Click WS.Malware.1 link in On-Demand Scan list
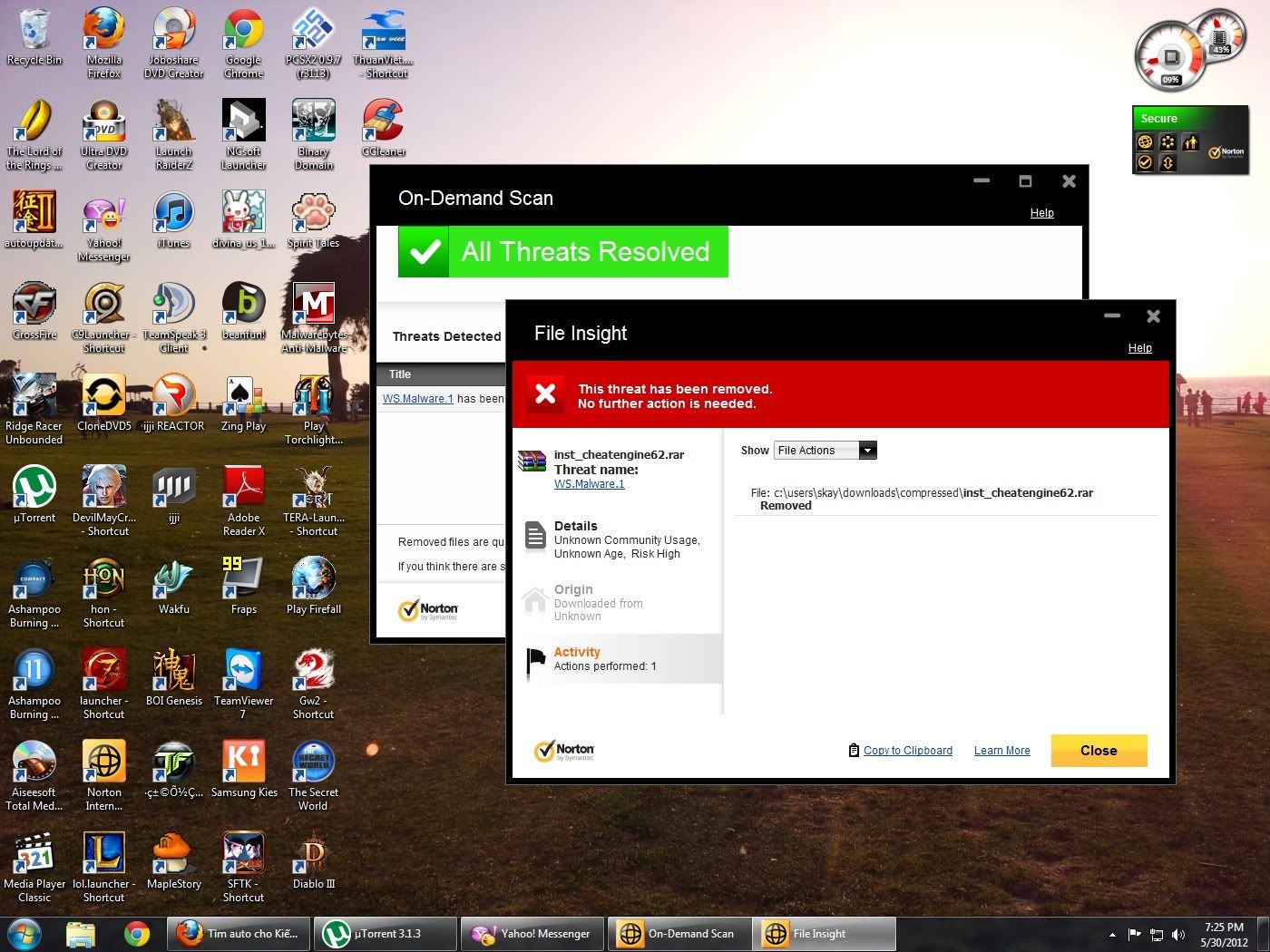The height and width of the screenshot is (952, 1270). click(x=417, y=399)
